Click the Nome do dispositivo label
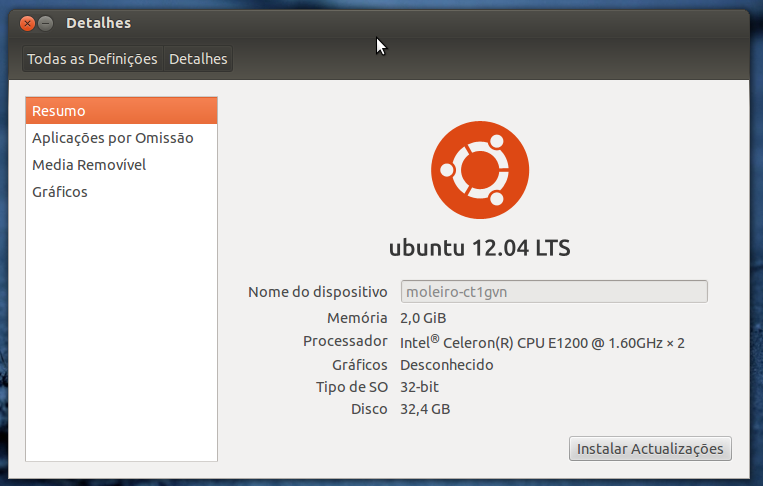The height and width of the screenshot is (486, 763). (318, 292)
